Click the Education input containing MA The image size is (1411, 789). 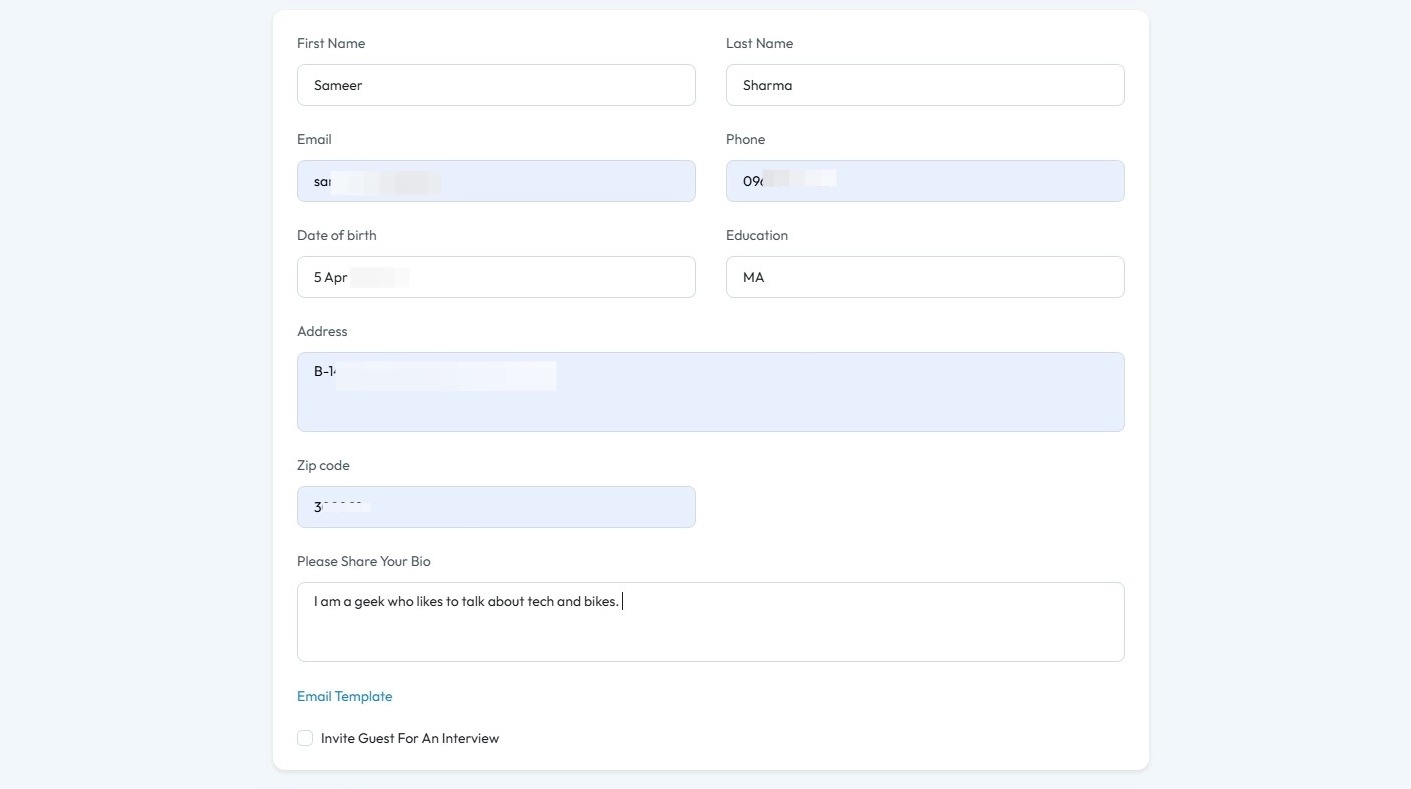pyautogui.click(x=925, y=277)
